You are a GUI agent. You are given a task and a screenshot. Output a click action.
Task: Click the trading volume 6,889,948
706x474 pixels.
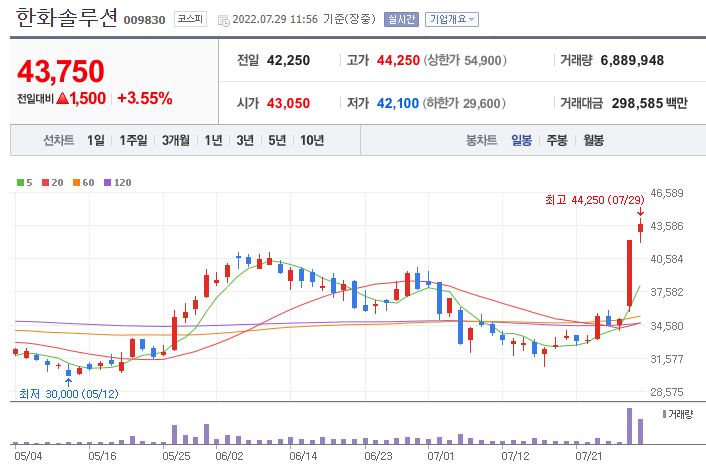click(632, 60)
